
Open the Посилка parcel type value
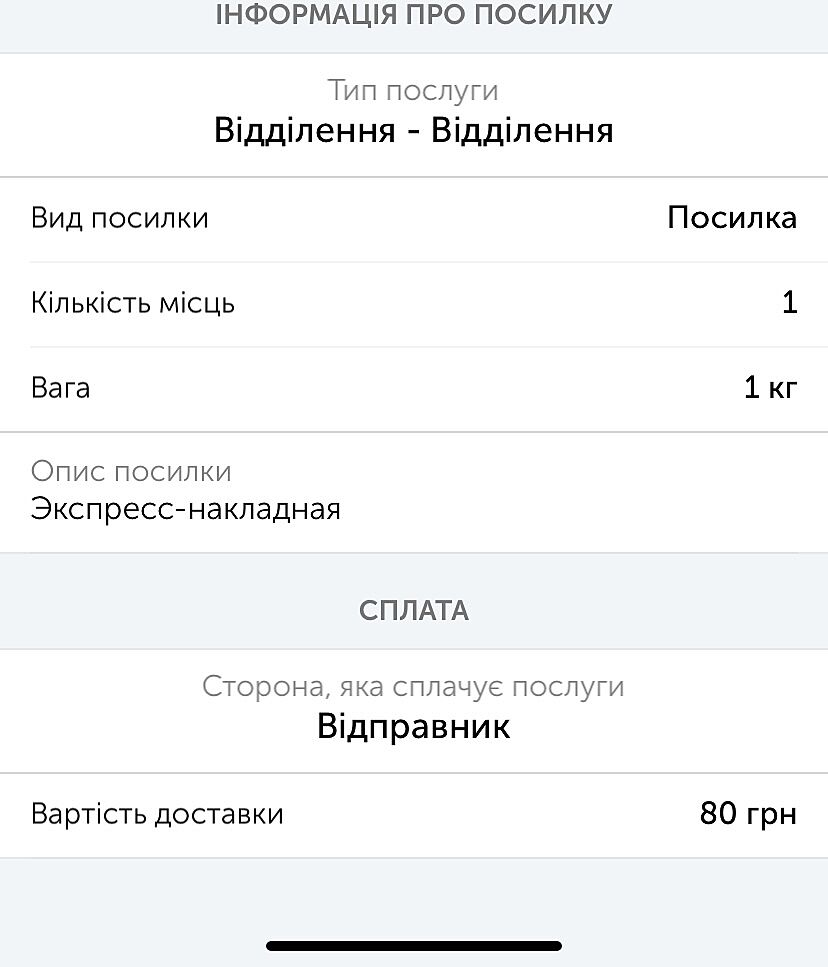pos(732,218)
